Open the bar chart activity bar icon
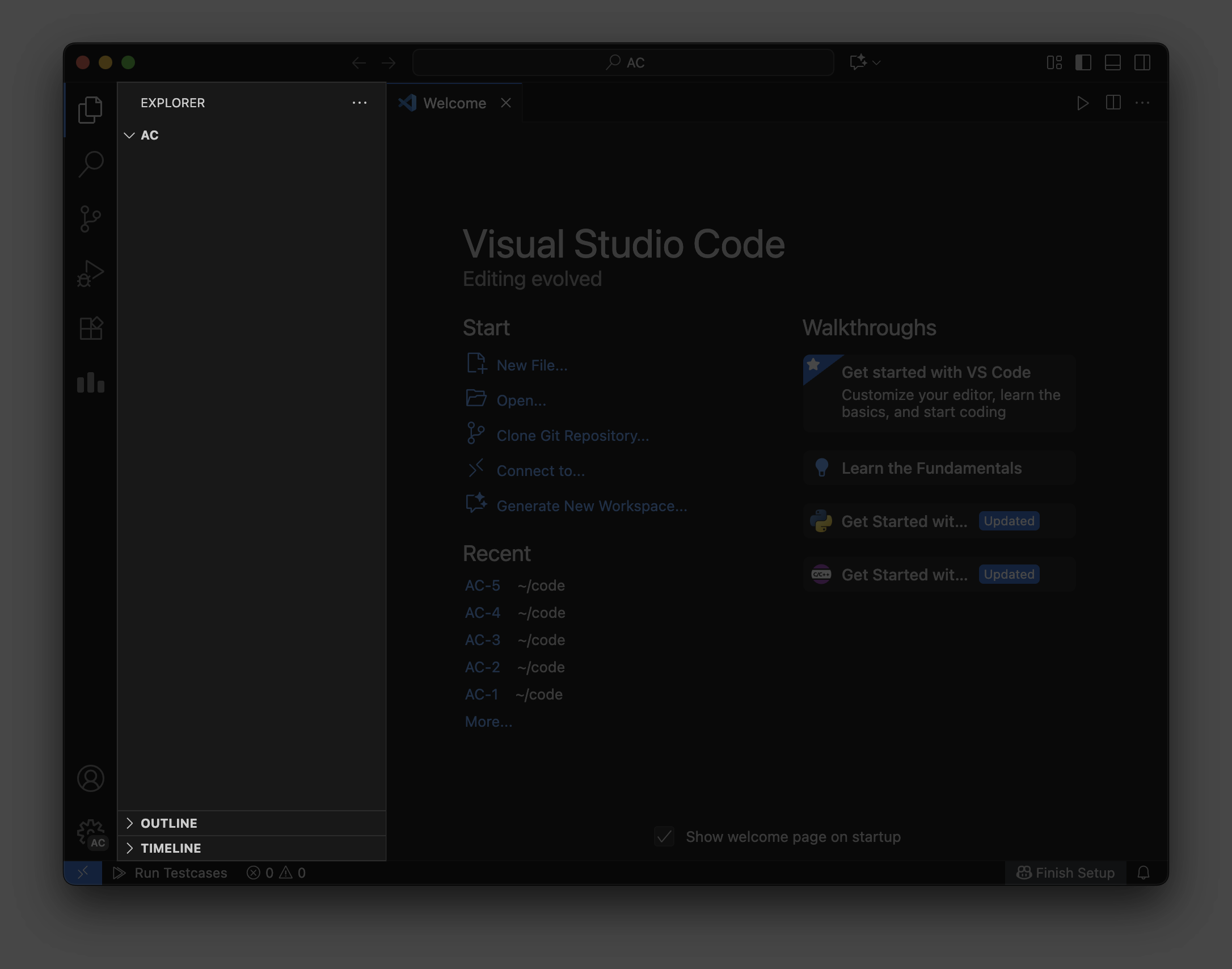Image resolution: width=1232 pixels, height=969 pixels. coord(91,383)
